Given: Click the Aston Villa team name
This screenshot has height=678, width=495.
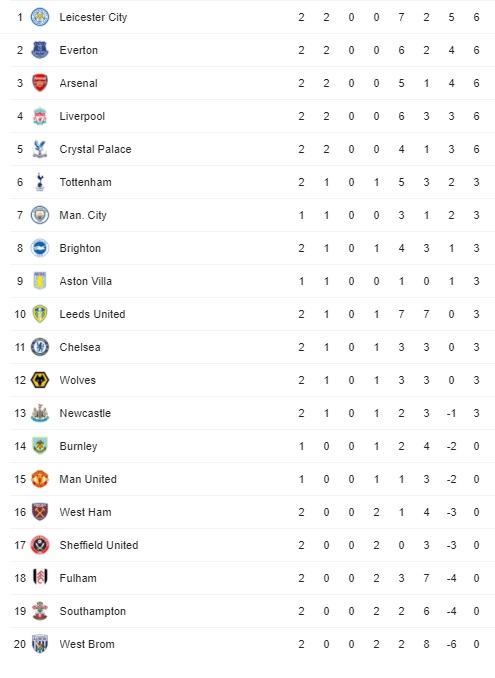Looking at the screenshot, I should [x=86, y=281].
